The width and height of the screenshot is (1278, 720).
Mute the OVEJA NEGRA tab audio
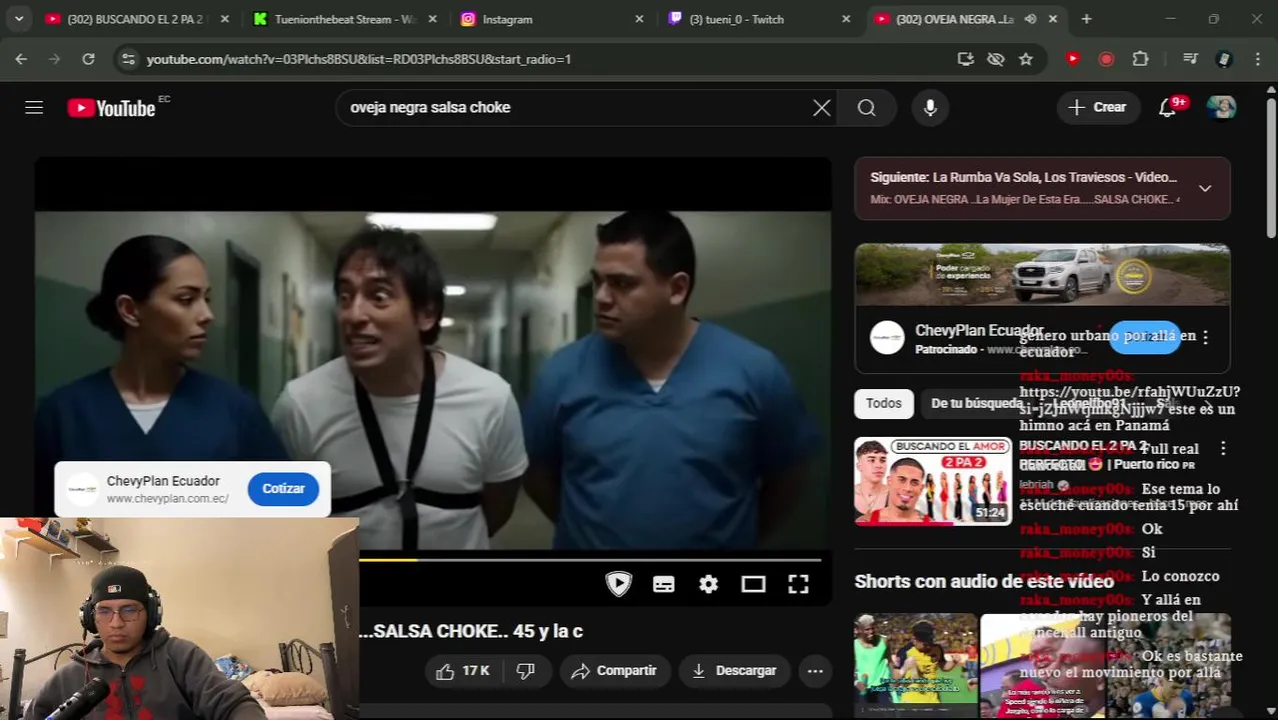coord(1030,19)
